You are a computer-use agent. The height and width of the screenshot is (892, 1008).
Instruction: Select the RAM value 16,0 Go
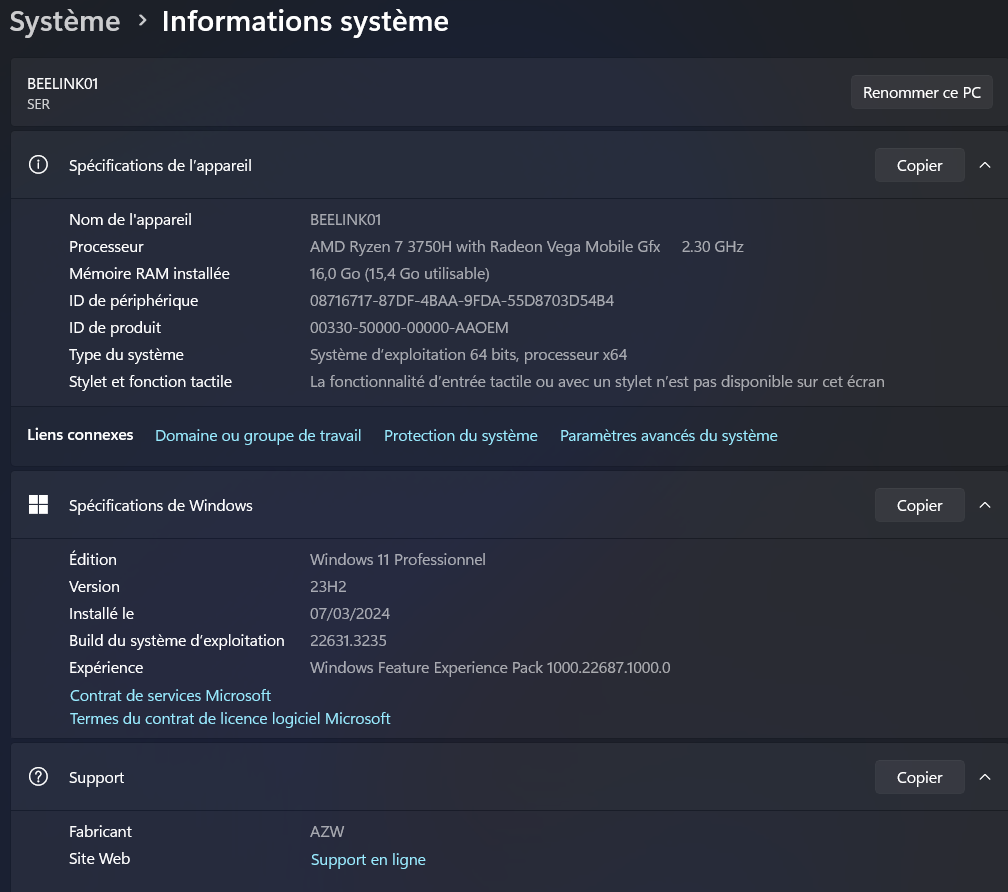tap(399, 274)
